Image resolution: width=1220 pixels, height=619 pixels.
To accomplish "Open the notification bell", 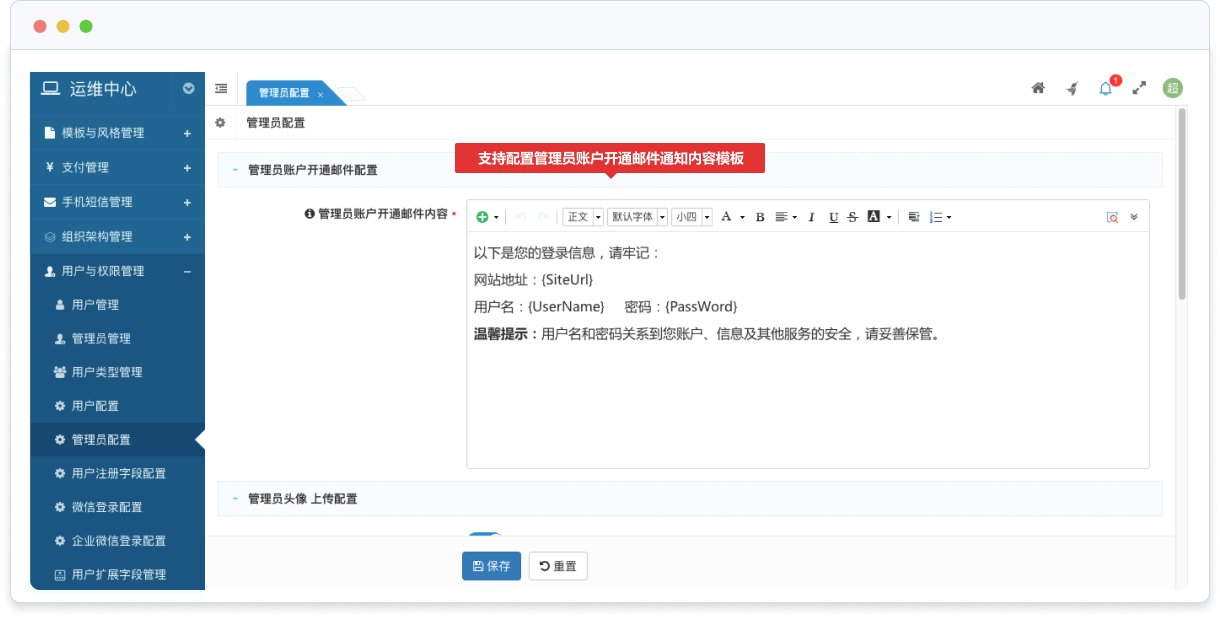I will (1105, 88).
